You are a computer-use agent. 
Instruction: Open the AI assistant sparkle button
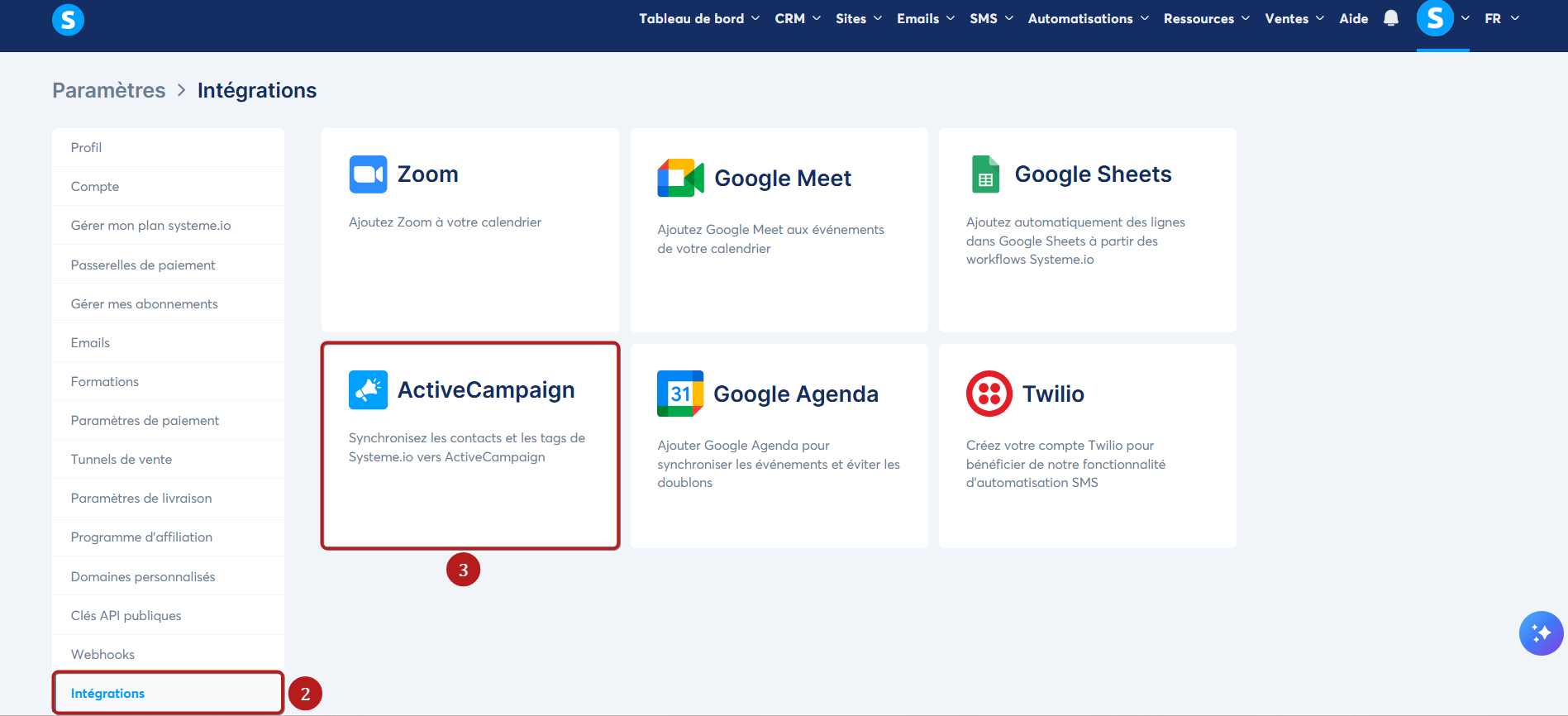1541,633
